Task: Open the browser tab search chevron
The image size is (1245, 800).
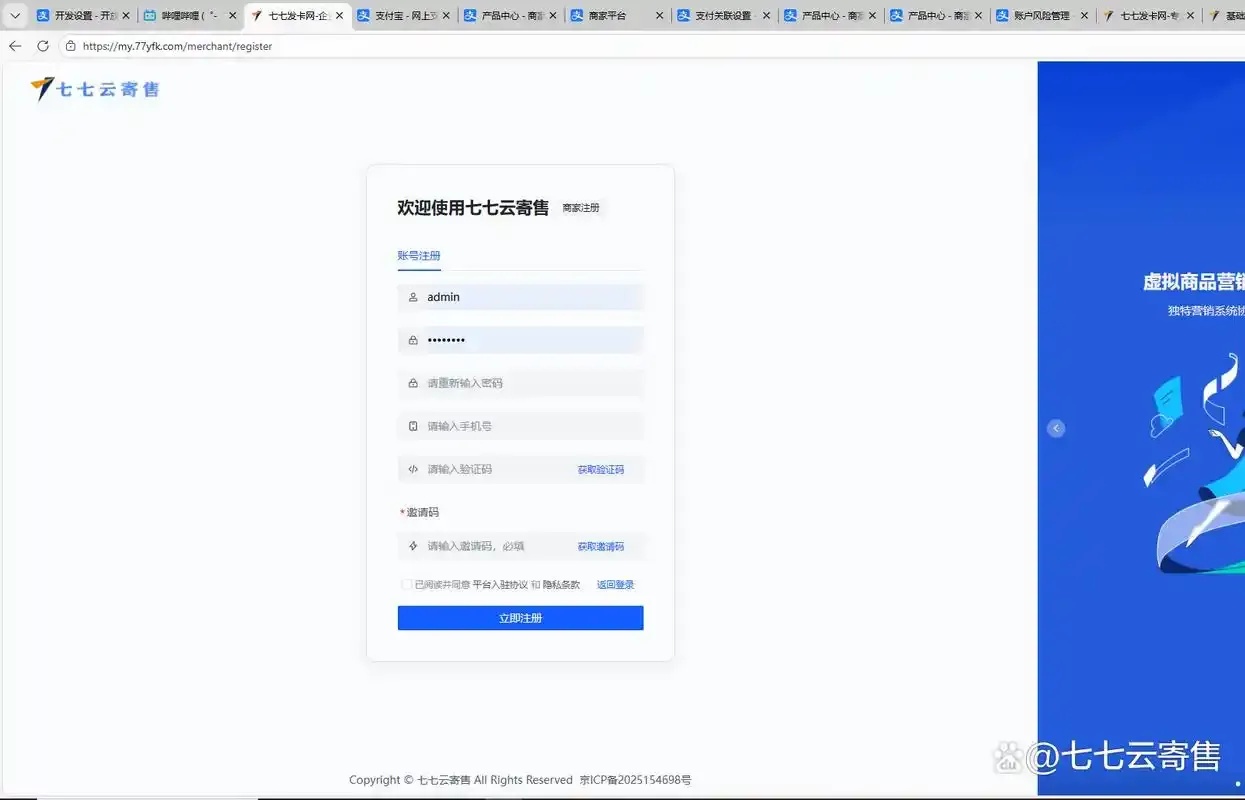Action: click(x=15, y=16)
